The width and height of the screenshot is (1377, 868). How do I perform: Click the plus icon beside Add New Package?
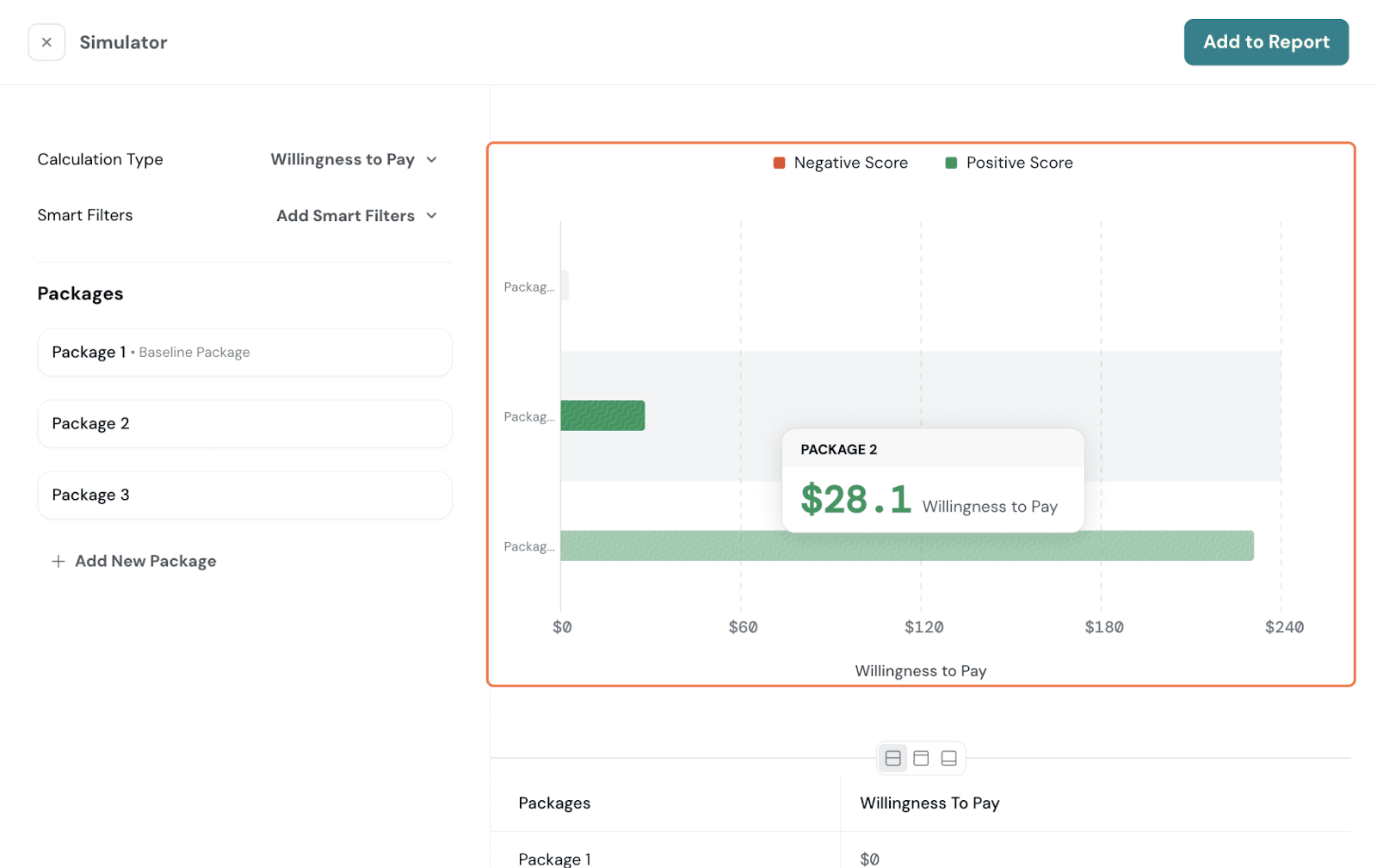[x=58, y=561]
